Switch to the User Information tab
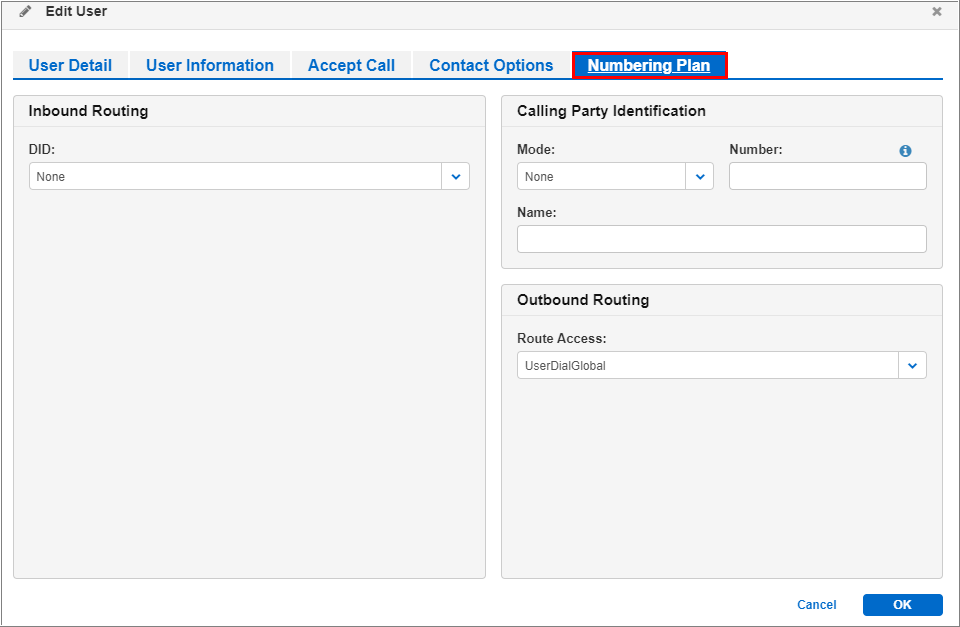The image size is (960, 627). 210,65
